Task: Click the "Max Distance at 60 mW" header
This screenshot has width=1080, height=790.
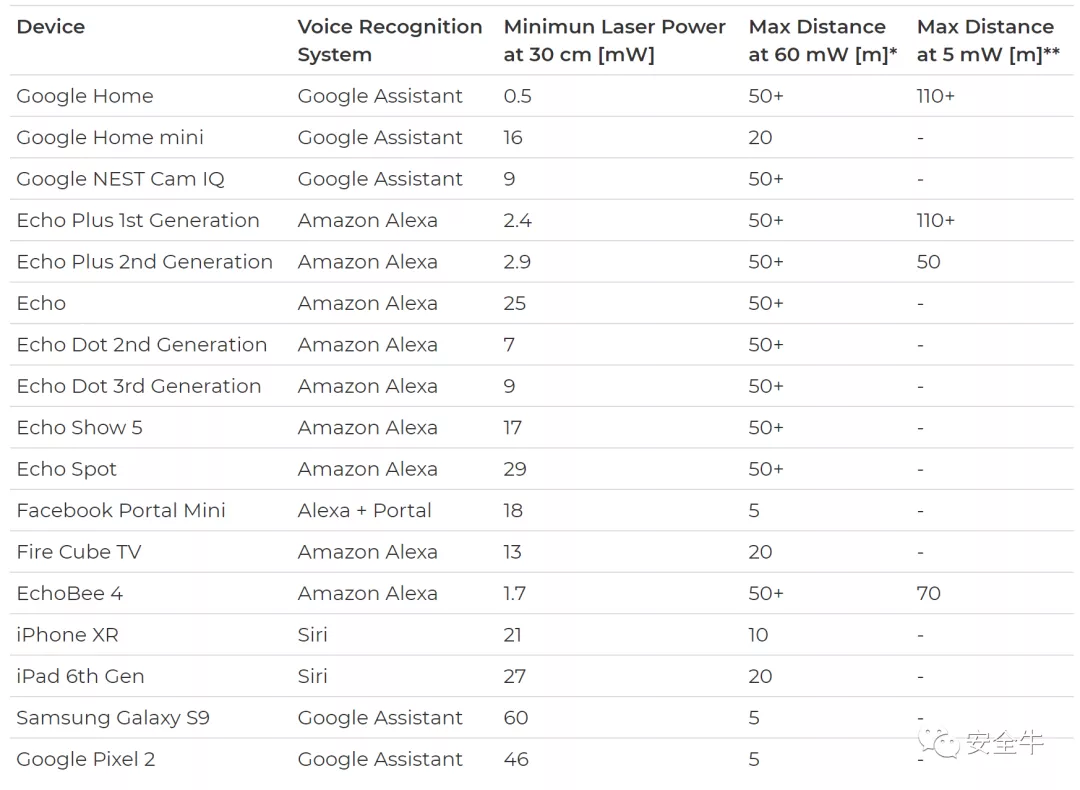Action: 822,41
